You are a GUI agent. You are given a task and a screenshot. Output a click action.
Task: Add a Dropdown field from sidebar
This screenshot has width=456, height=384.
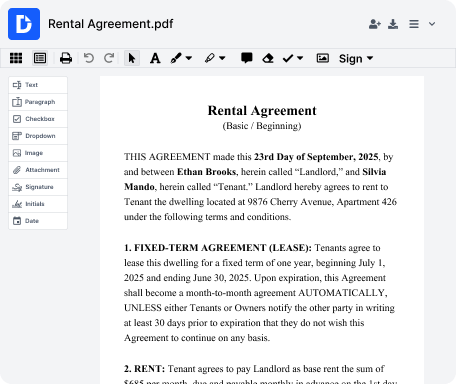38,136
